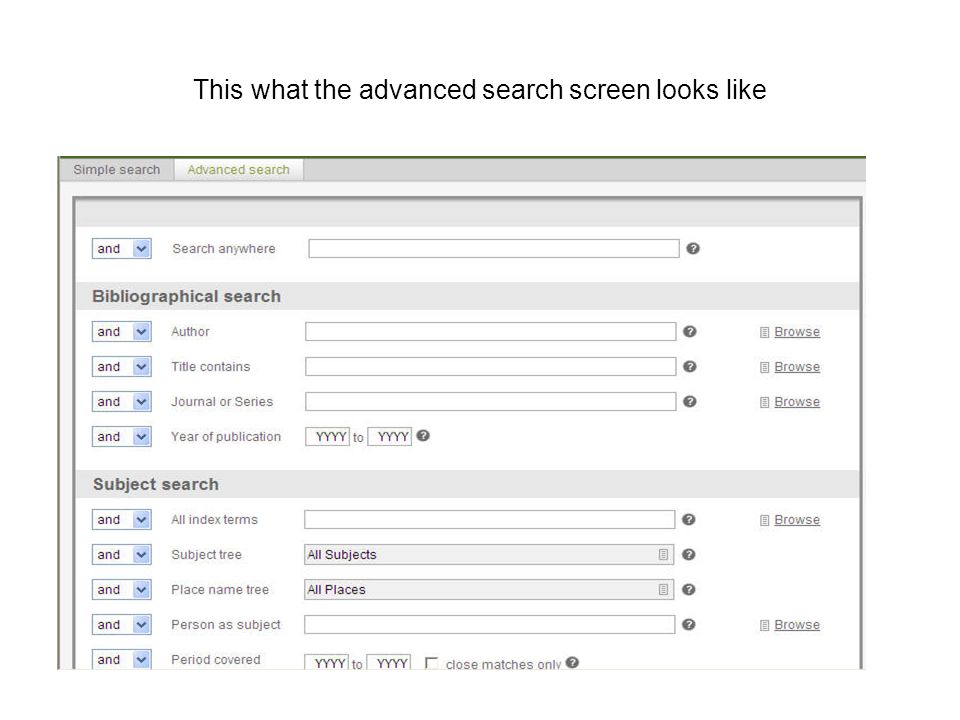Open the and dropdown for All index terms
The image size is (960, 720).
[x=121, y=519]
